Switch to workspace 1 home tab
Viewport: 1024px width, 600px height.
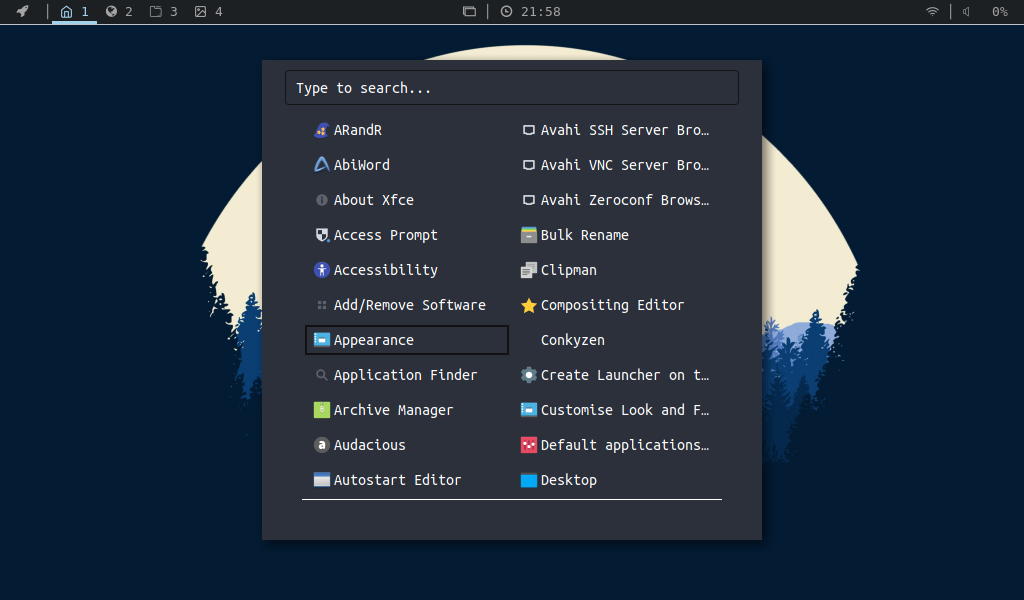(x=74, y=12)
